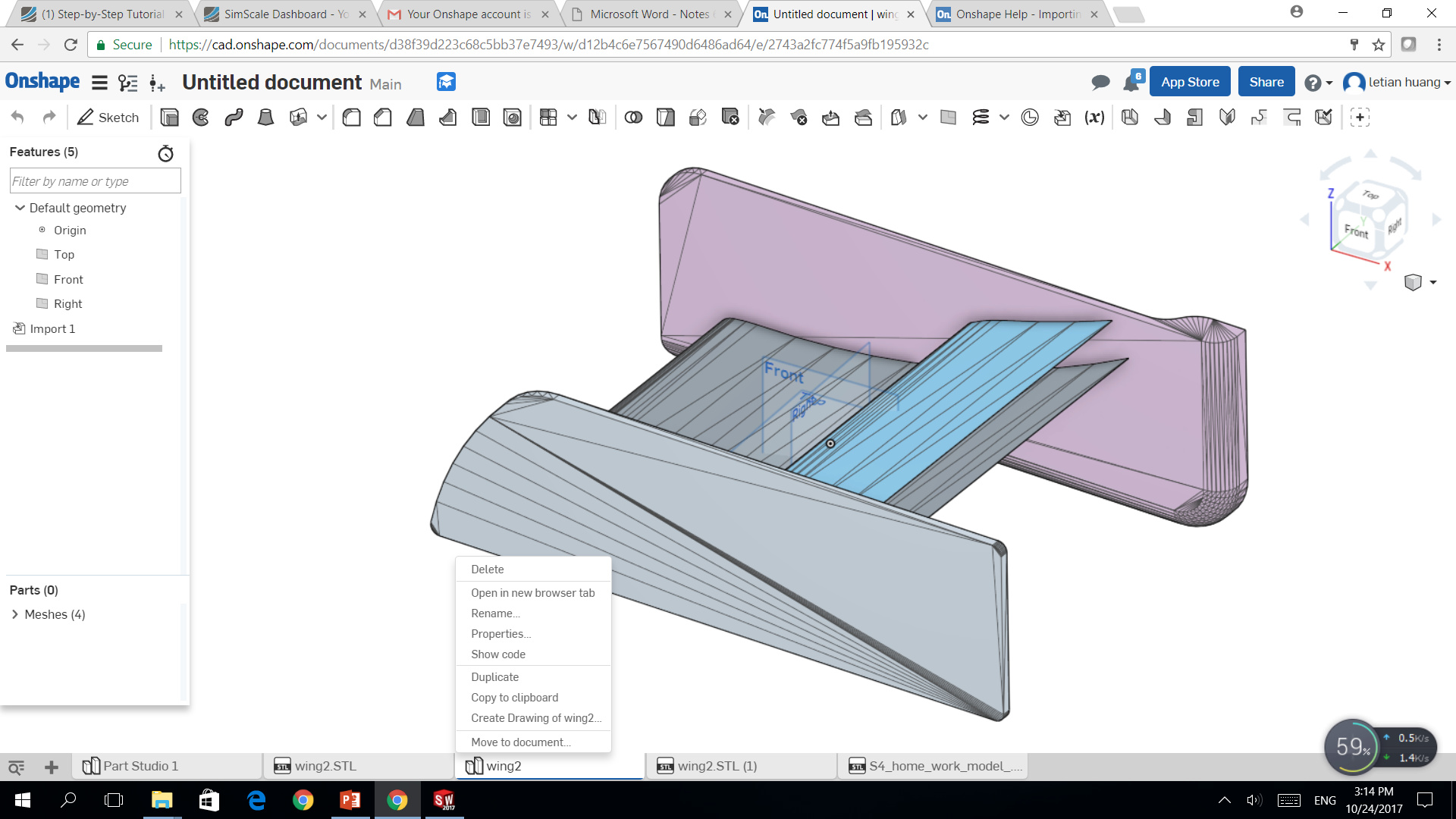Open the comments speech bubble icon

[1100, 82]
